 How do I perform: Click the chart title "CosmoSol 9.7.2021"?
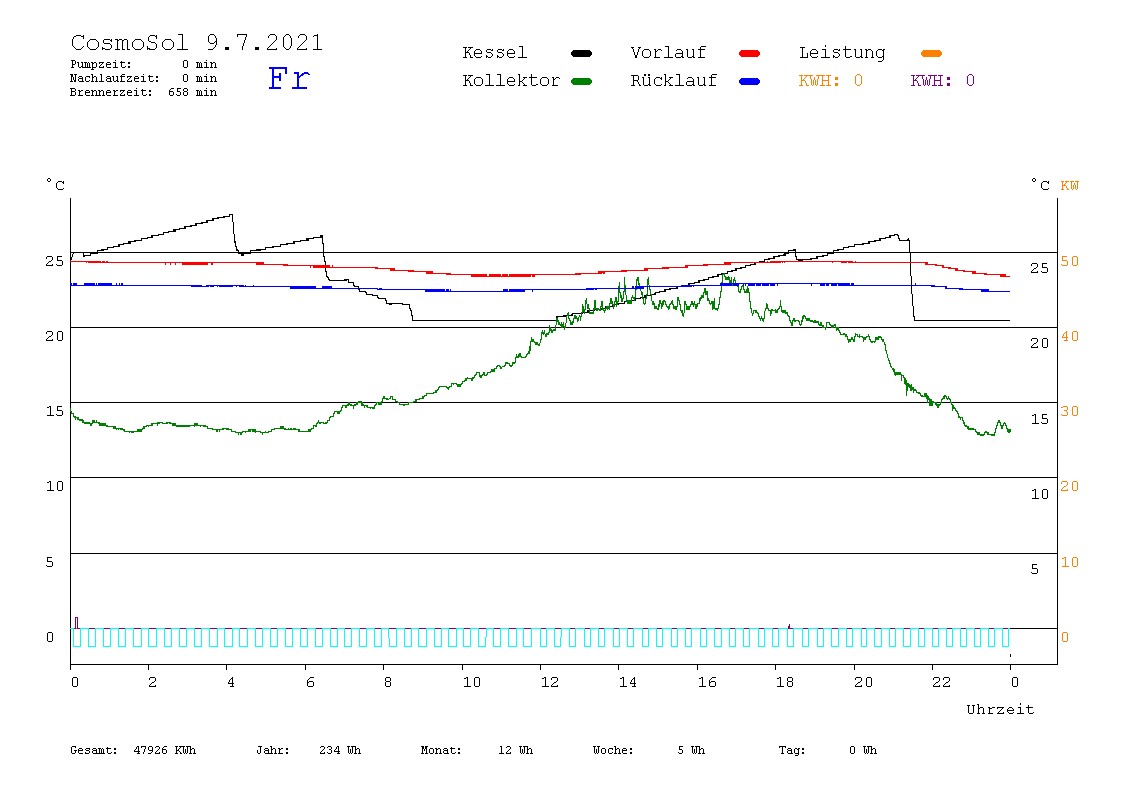(x=196, y=42)
